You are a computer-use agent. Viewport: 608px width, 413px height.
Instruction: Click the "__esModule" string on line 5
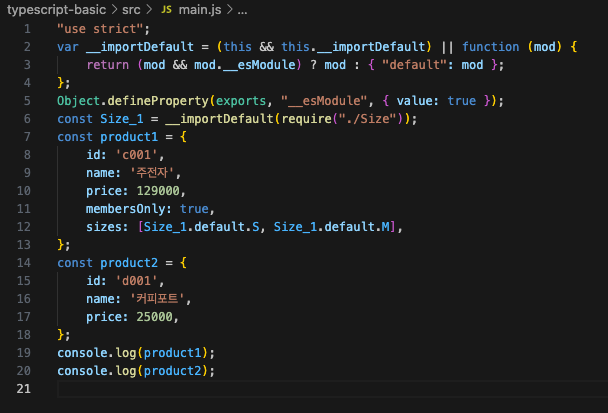[323, 101]
